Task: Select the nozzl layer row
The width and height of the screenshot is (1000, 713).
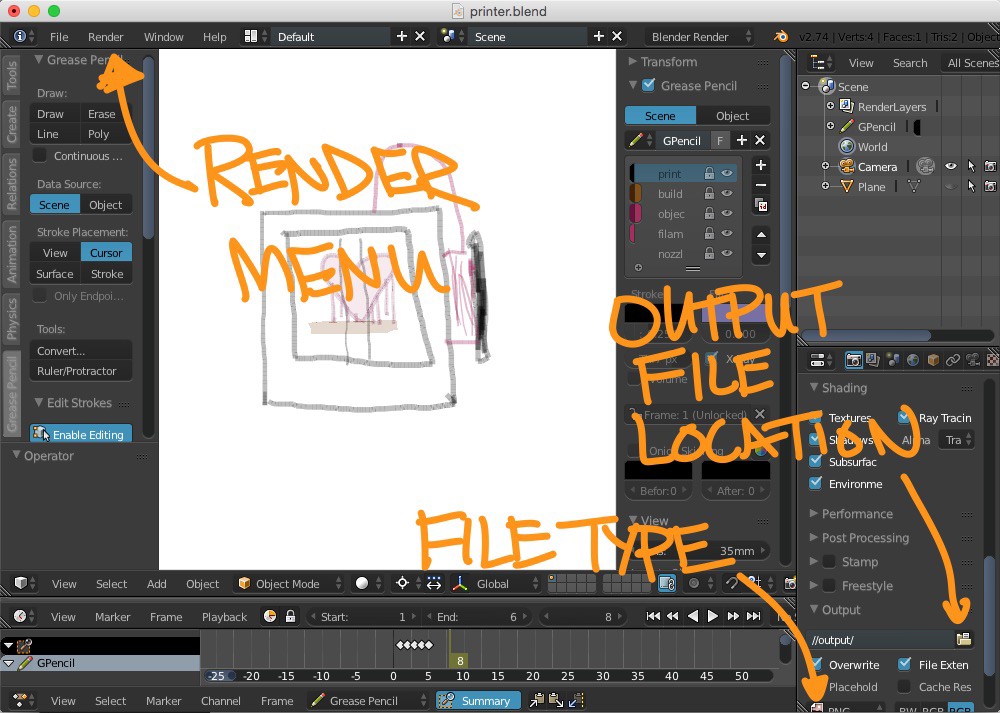Action: (684, 254)
